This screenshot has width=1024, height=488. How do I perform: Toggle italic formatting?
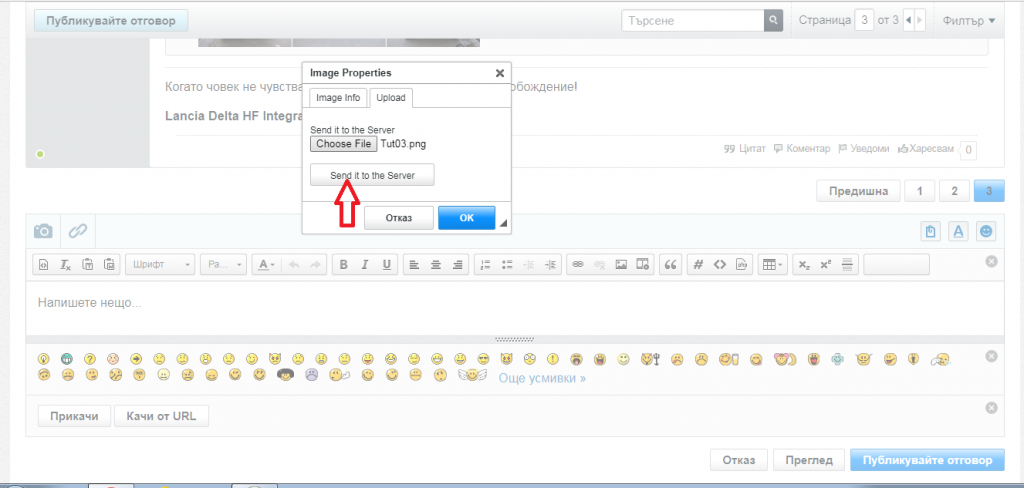click(x=365, y=265)
